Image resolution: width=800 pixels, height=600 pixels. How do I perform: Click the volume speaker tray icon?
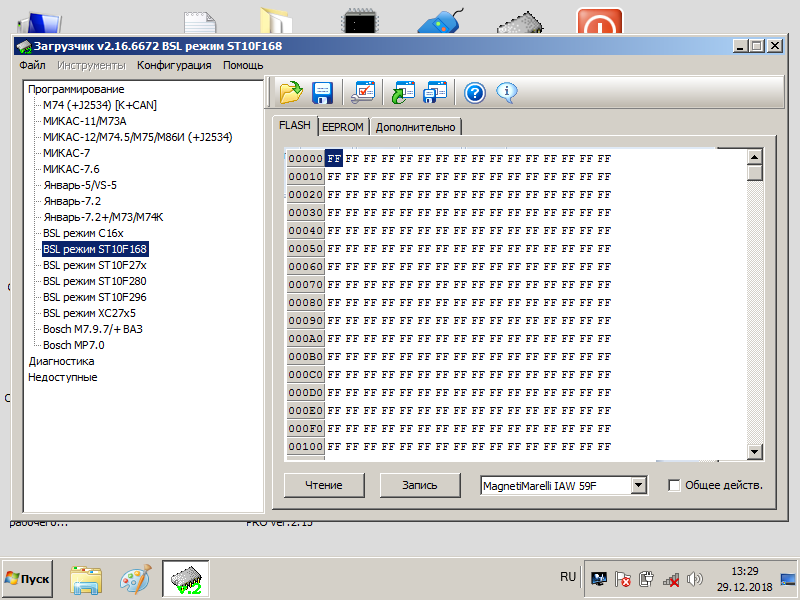[695, 579]
